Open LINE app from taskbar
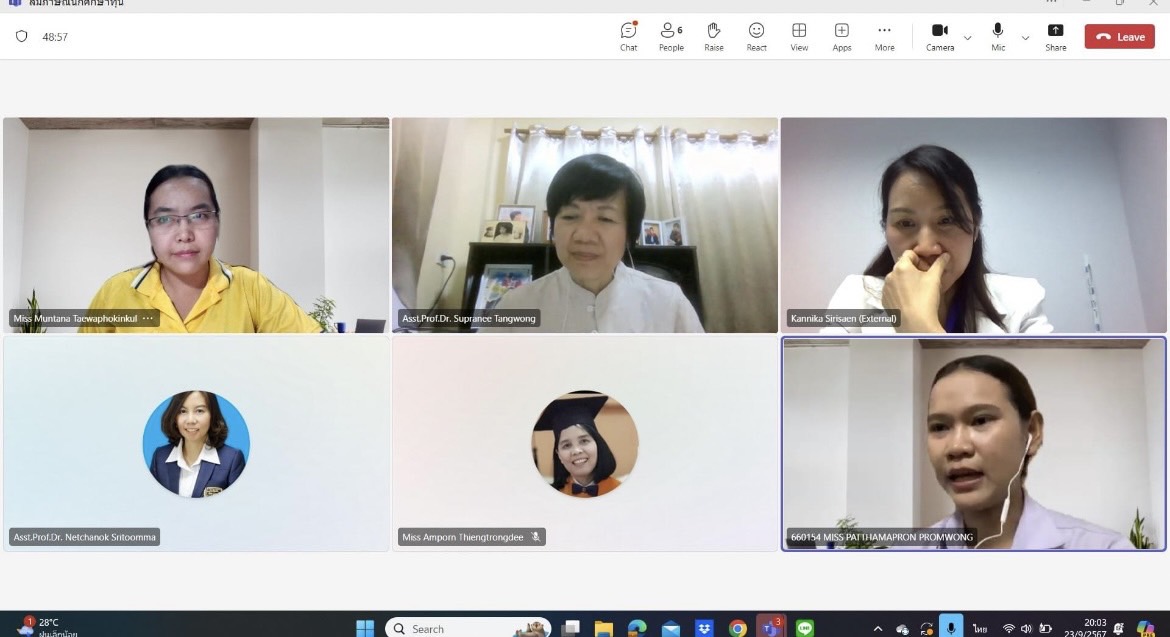This screenshot has width=1170, height=637. [x=805, y=628]
